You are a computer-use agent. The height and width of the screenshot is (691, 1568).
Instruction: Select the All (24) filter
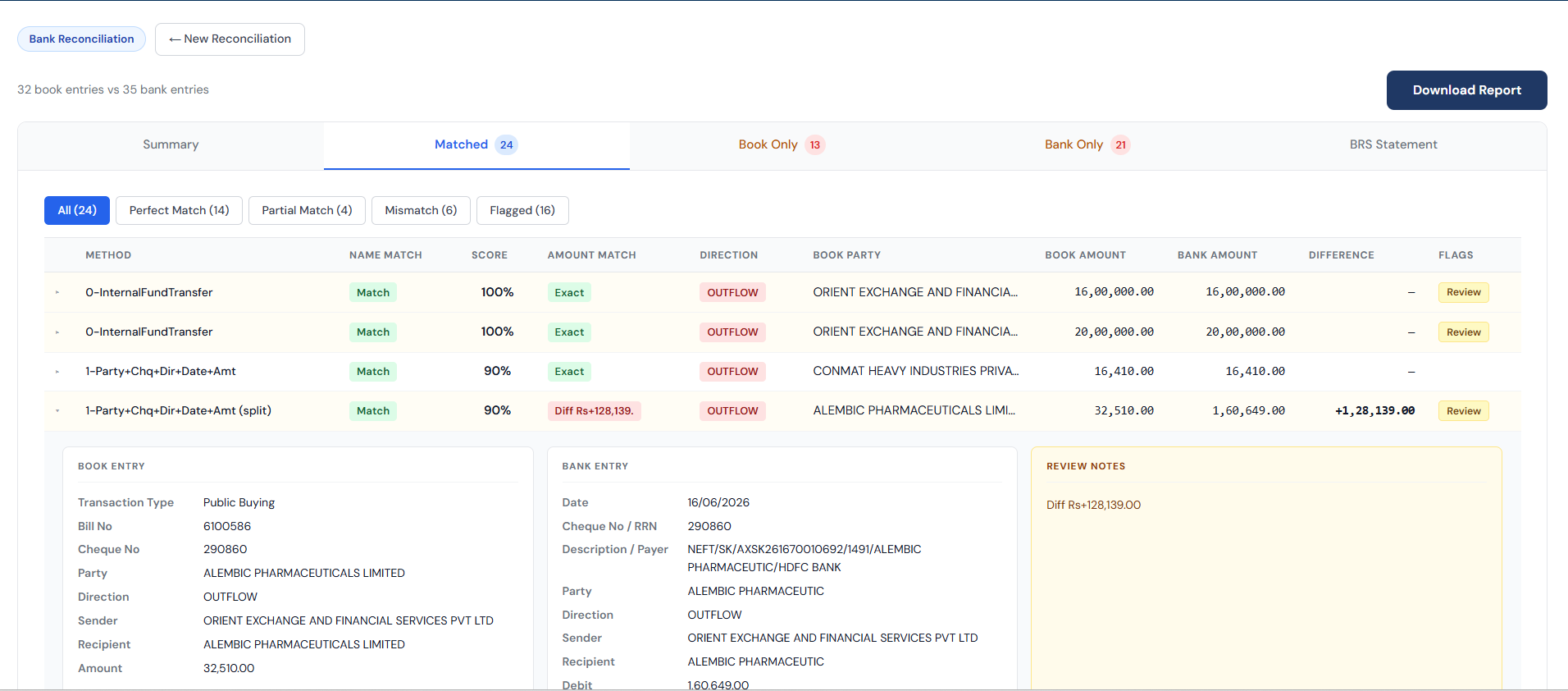tap(77, 211)
